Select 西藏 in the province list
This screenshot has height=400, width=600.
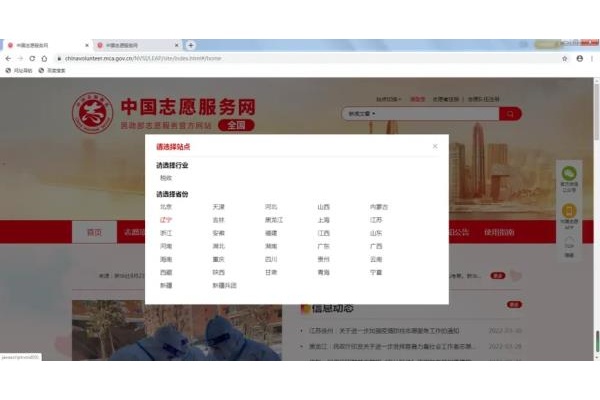click(166, 272)
